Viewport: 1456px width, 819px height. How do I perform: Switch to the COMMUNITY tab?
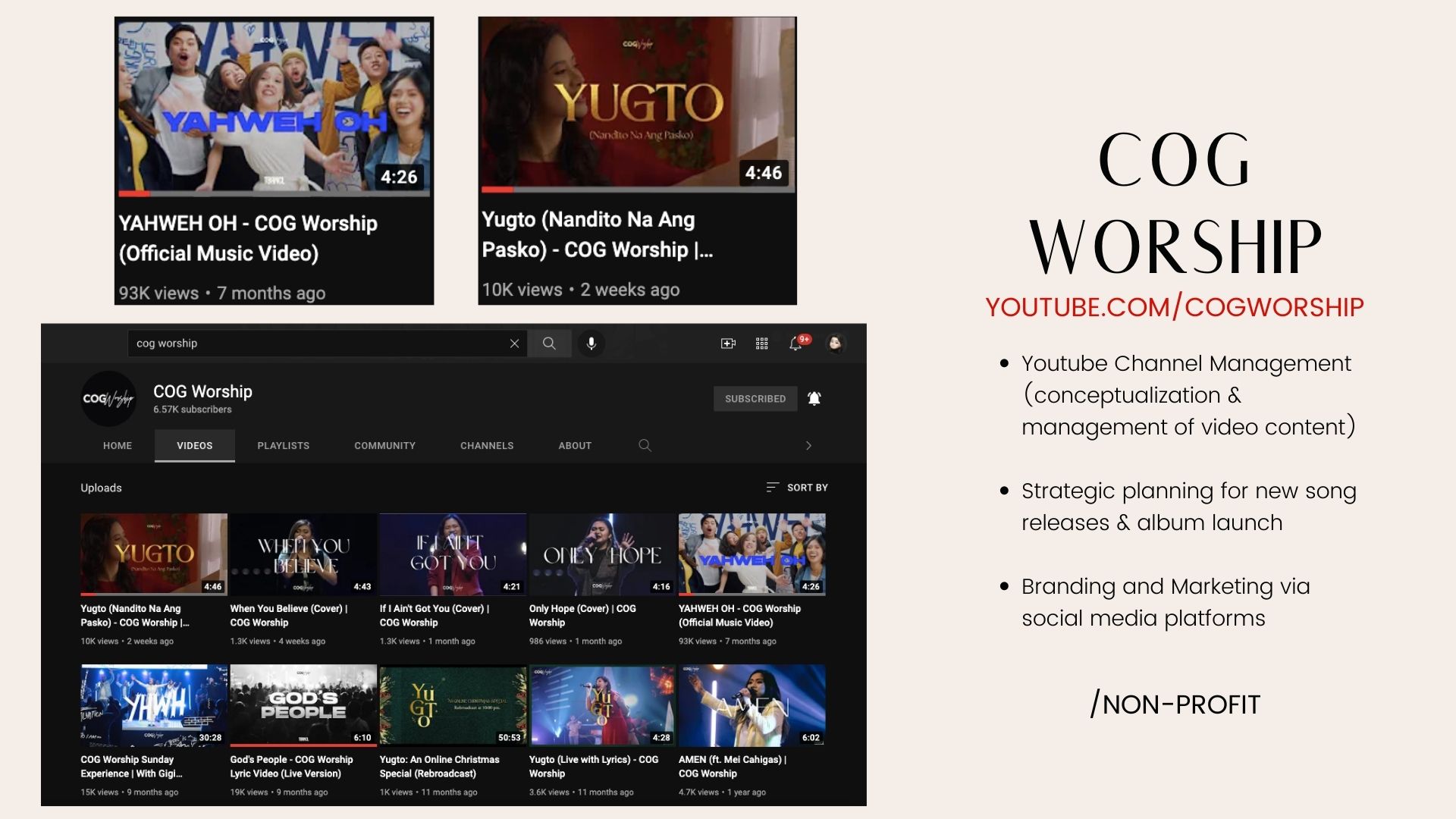pos(384,446)
